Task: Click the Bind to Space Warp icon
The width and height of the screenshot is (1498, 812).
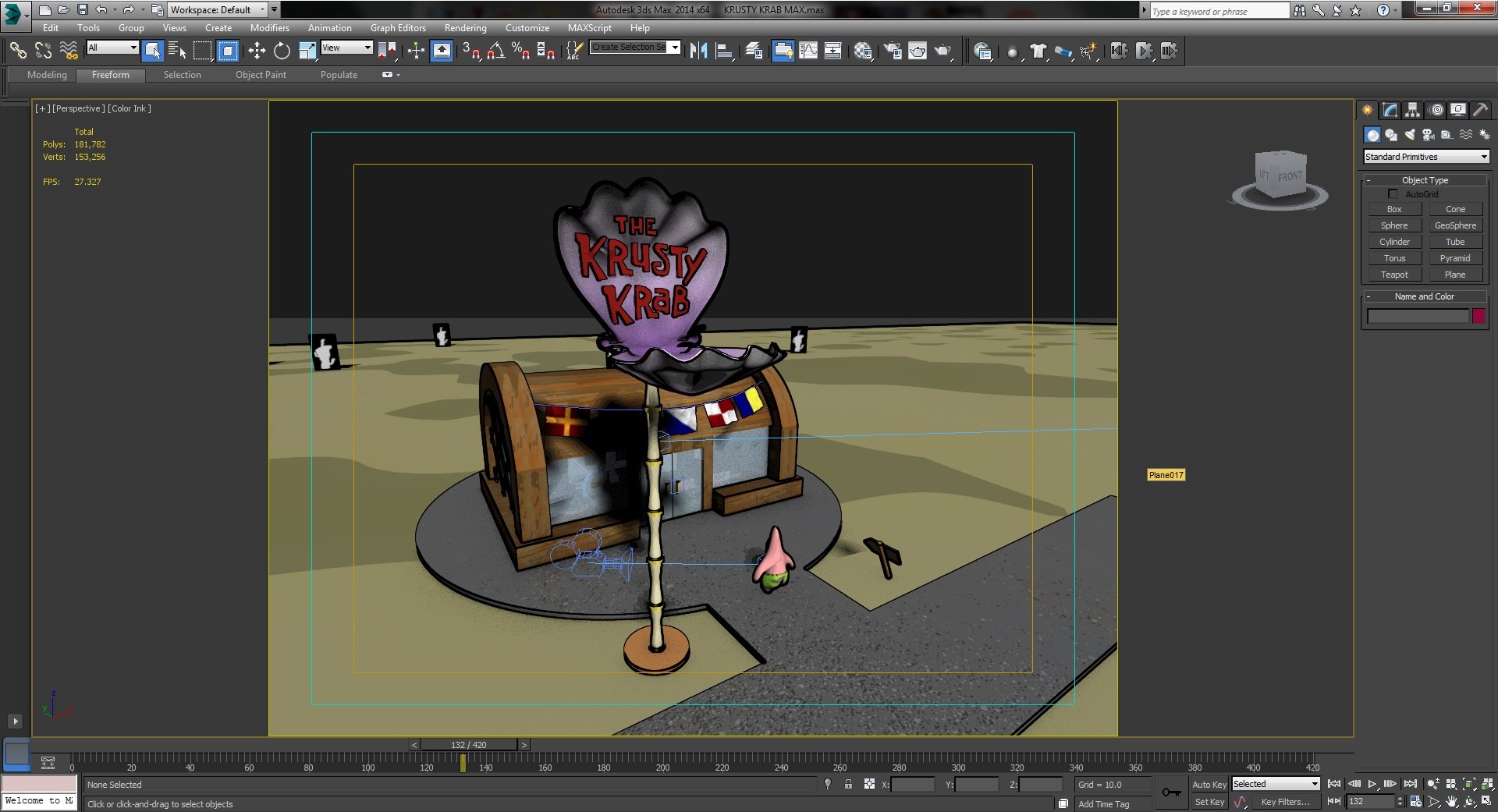Action: pyautogui.click(x=69, y=51)
